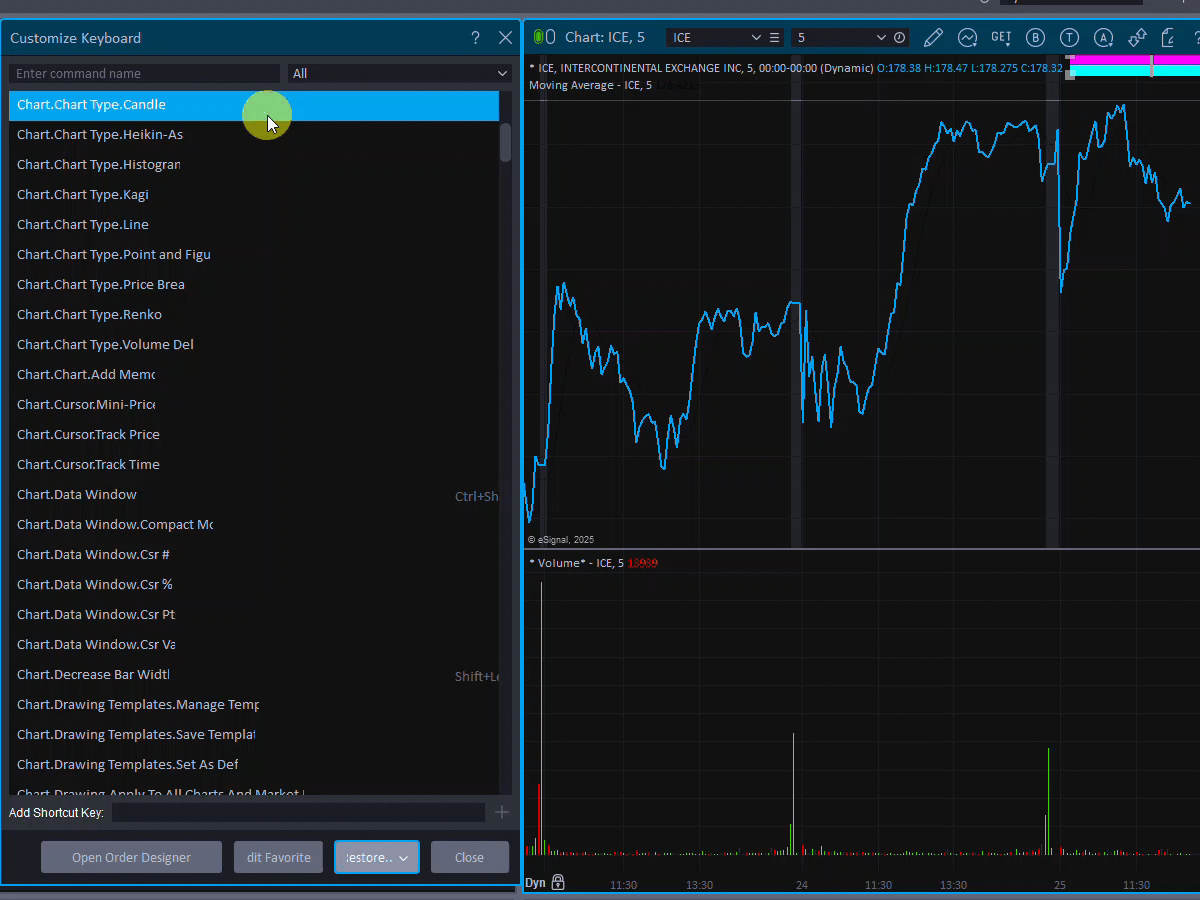Click the circled B icon

pyautogui.click(x=1035, y=38)
